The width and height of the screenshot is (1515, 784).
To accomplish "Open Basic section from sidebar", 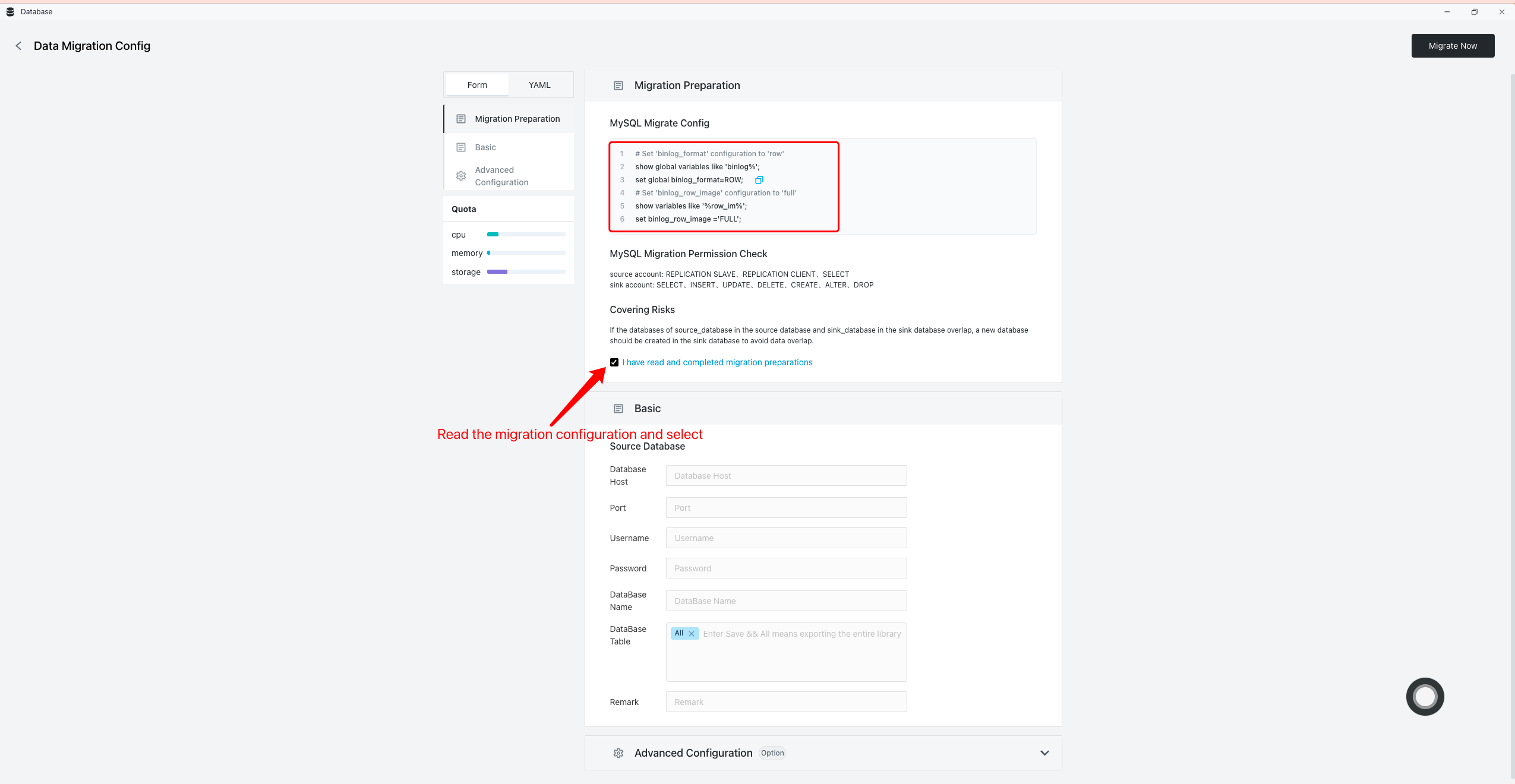I will click(485, 147).
